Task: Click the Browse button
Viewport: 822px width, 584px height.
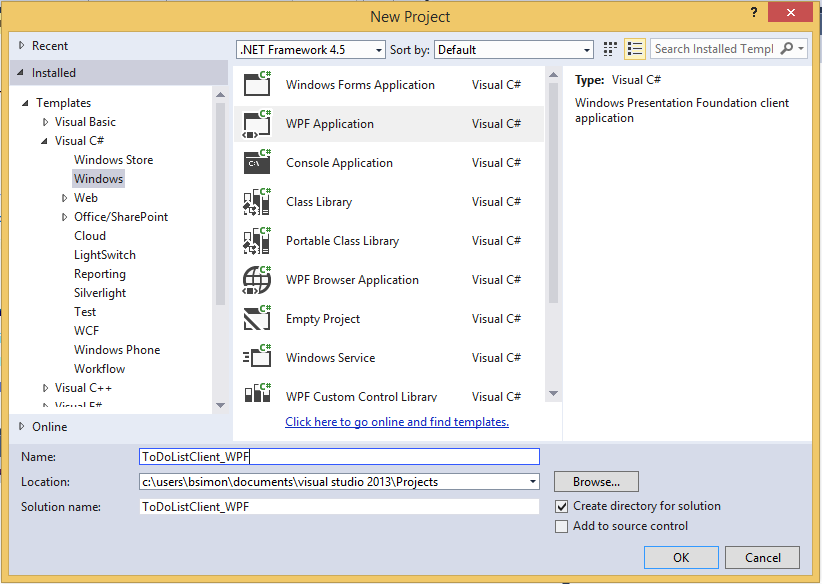Action: (596, 482)
